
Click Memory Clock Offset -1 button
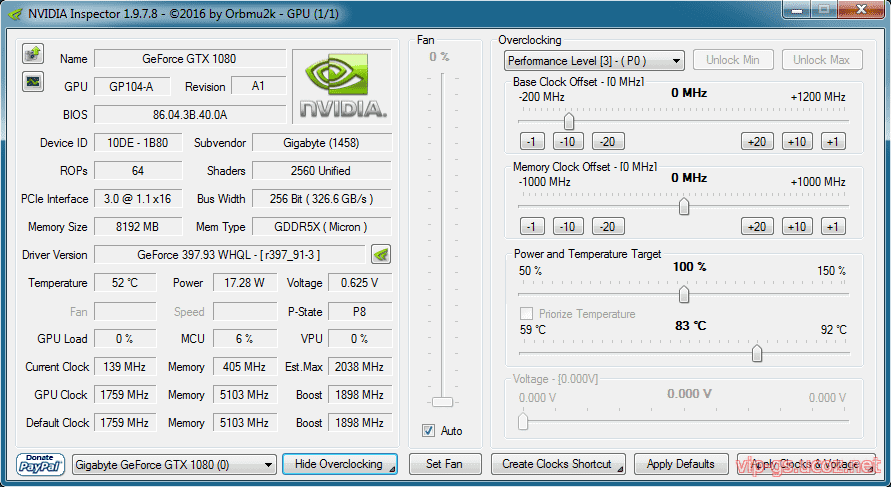532,227
